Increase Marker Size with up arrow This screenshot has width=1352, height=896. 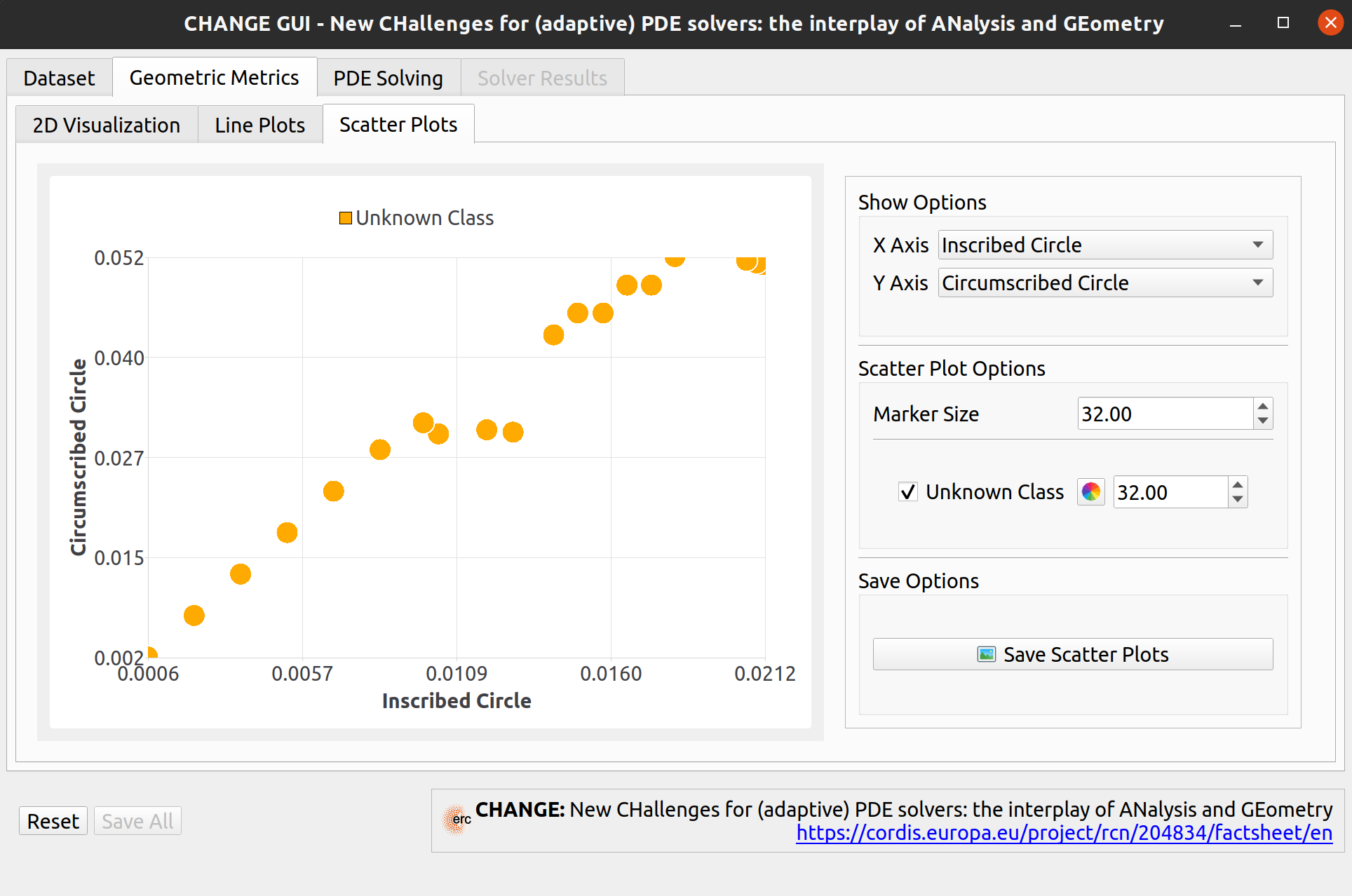coord(1263,407)
